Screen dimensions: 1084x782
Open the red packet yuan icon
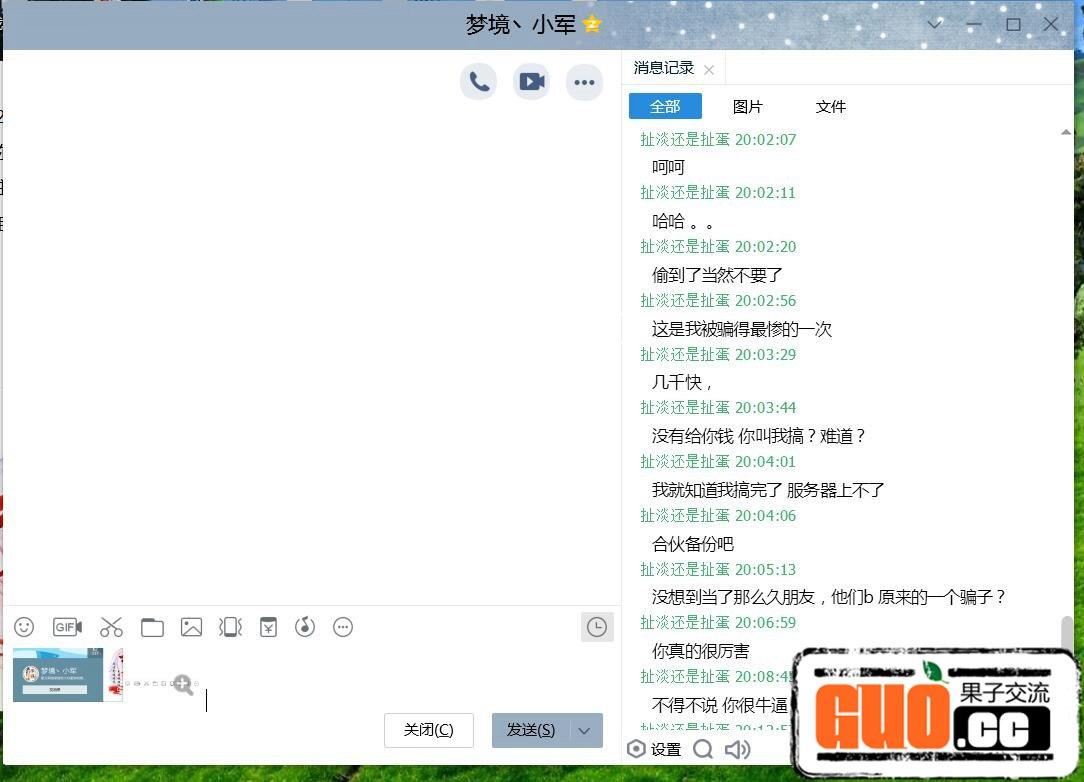click(268, 627)
